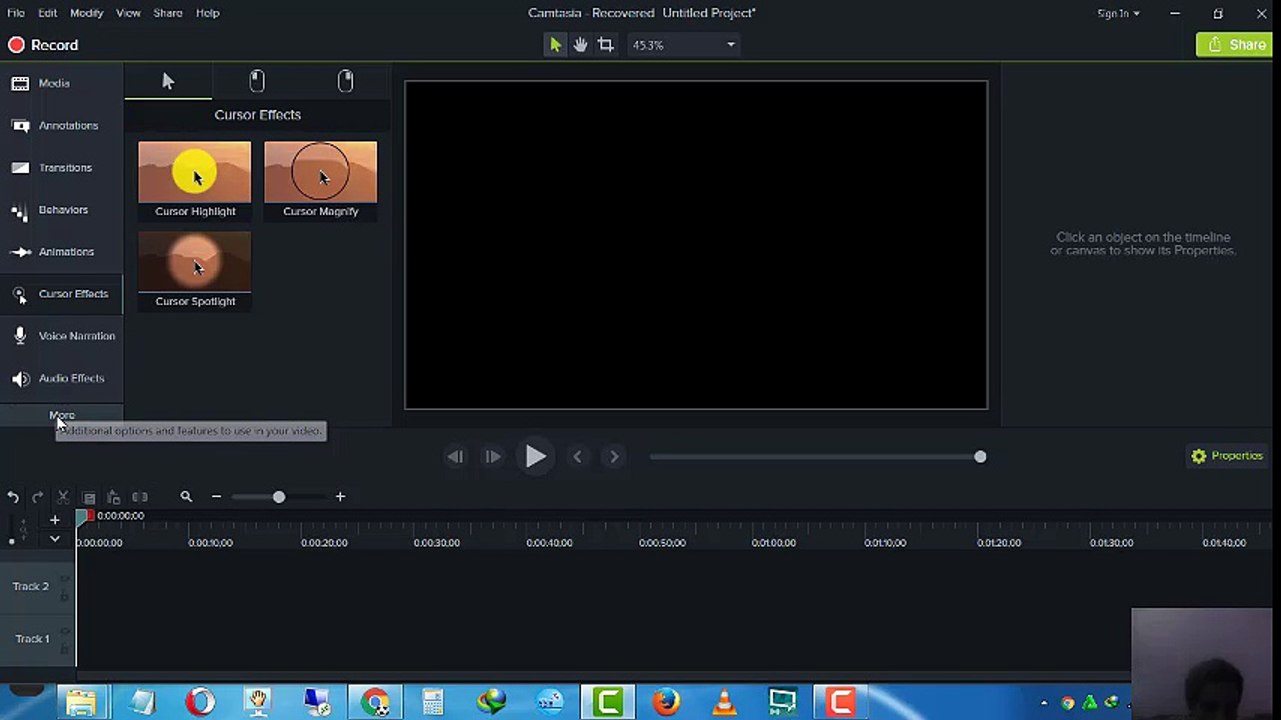
Task: Open the canvas zoom 45.3% dropdown
Action: 684,45
